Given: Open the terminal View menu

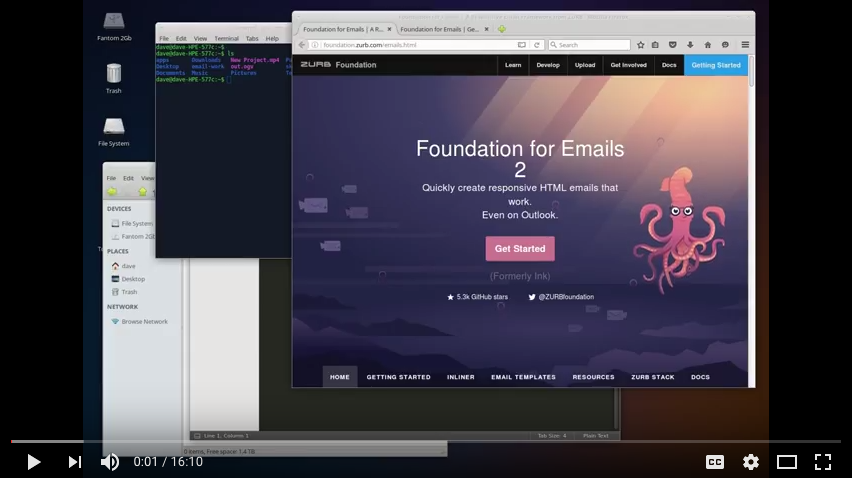Looking at the screenshot, I should (x=201, y=39).
